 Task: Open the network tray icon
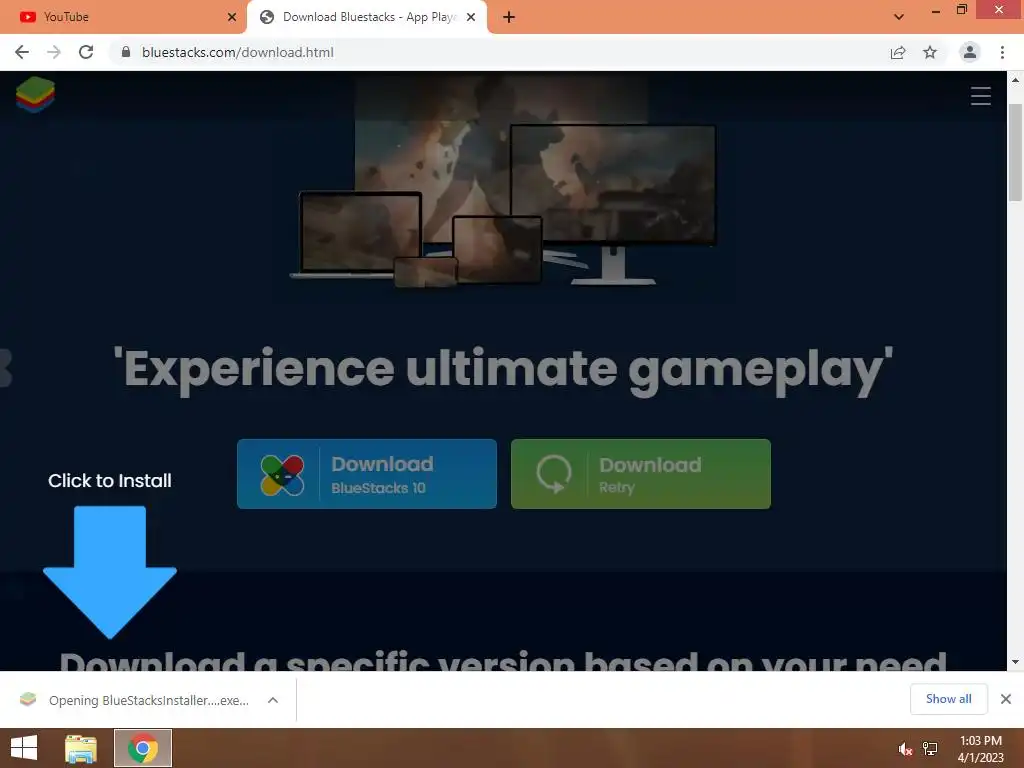[930, 749]
